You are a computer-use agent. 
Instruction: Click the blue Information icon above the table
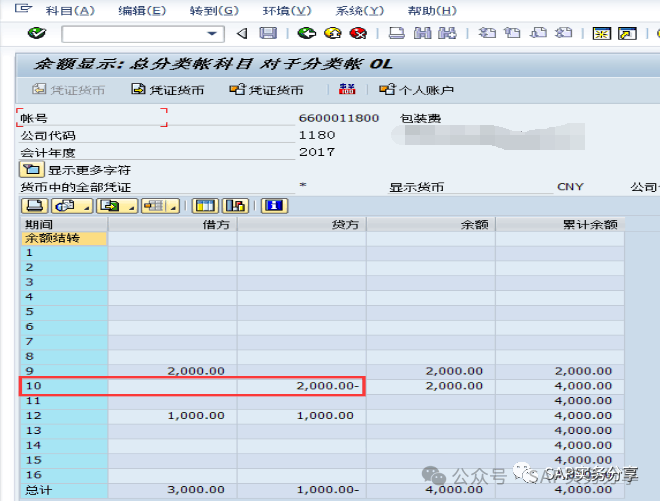pos(273,206)
